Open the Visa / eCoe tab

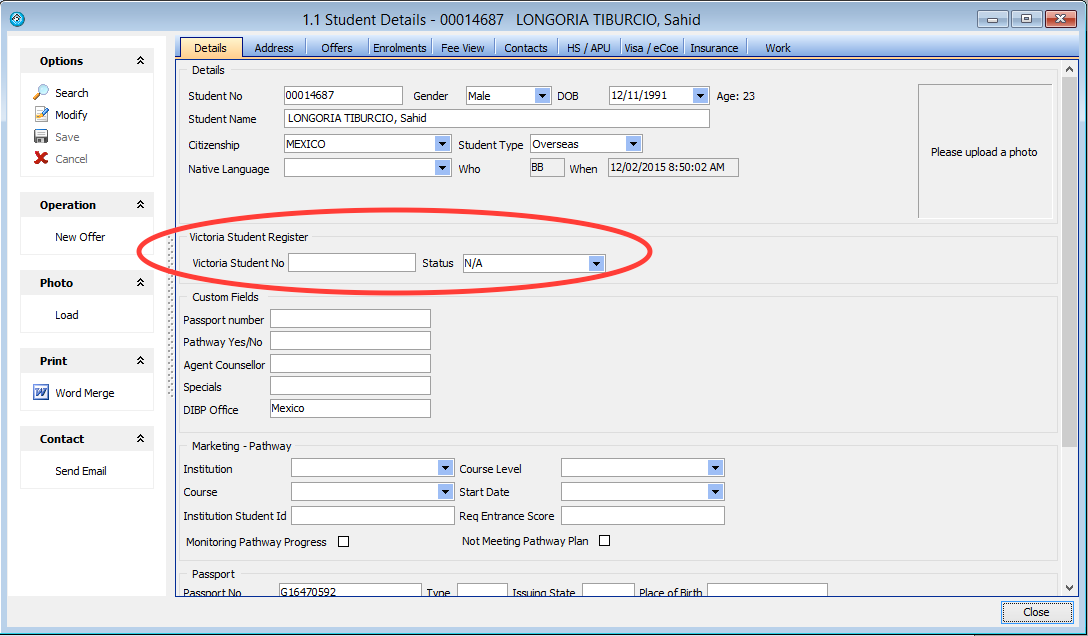[651, 48]
